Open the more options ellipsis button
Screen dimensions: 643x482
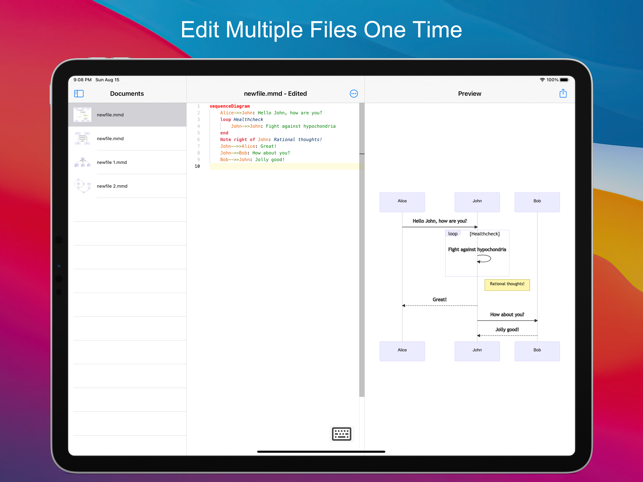[x=353, y=94]
